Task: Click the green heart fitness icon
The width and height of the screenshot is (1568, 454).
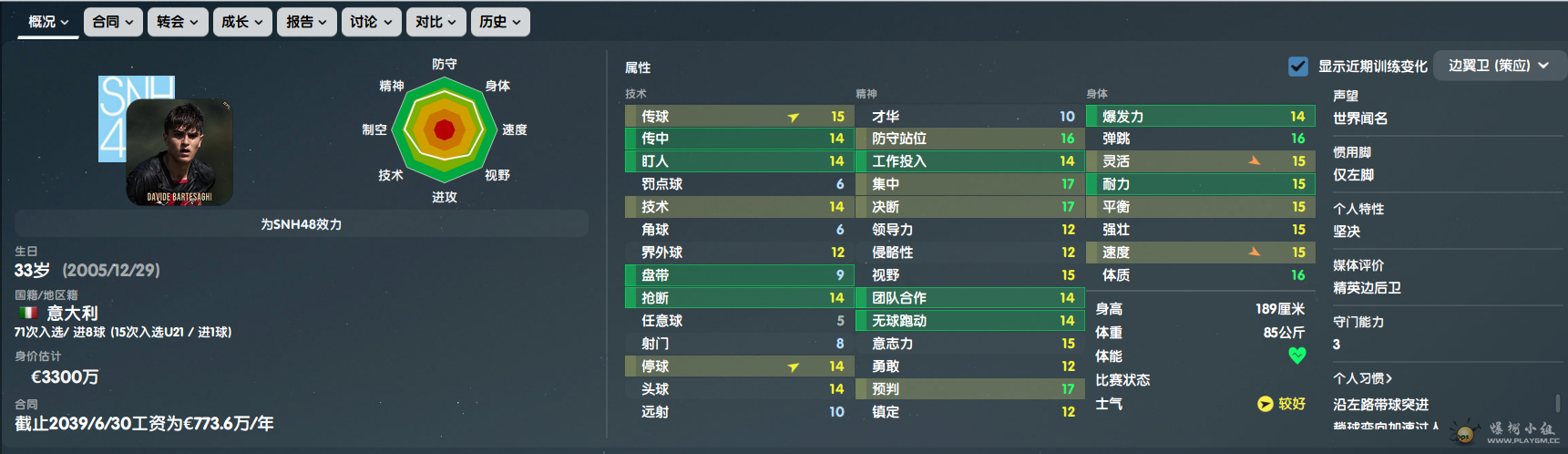Action: tap(1297, 356)
